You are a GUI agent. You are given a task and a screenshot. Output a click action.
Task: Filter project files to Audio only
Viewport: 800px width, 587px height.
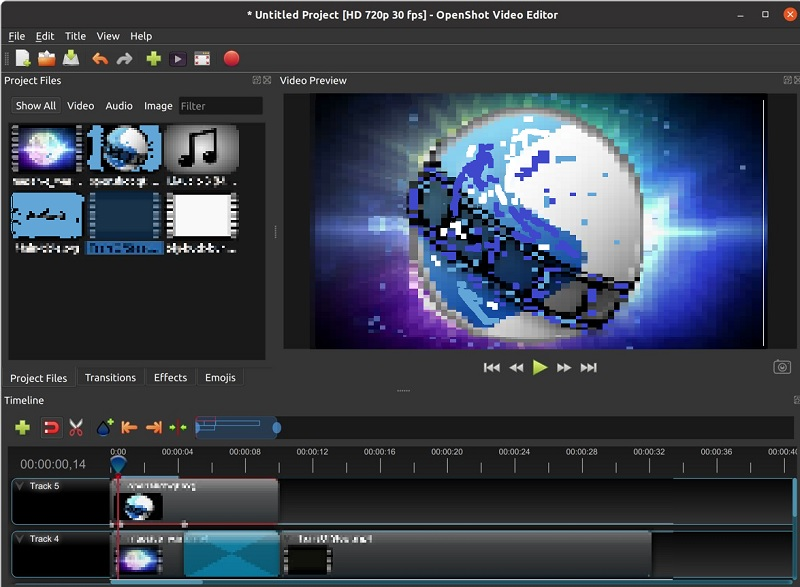point(119,106)
